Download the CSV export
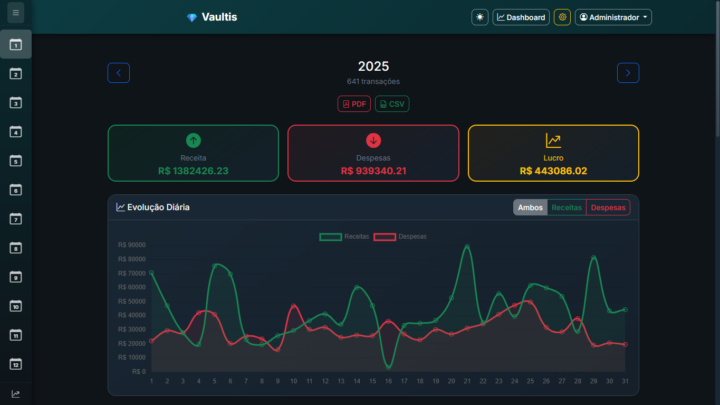This screenshot has height=405, width=720. coord(392,103)
